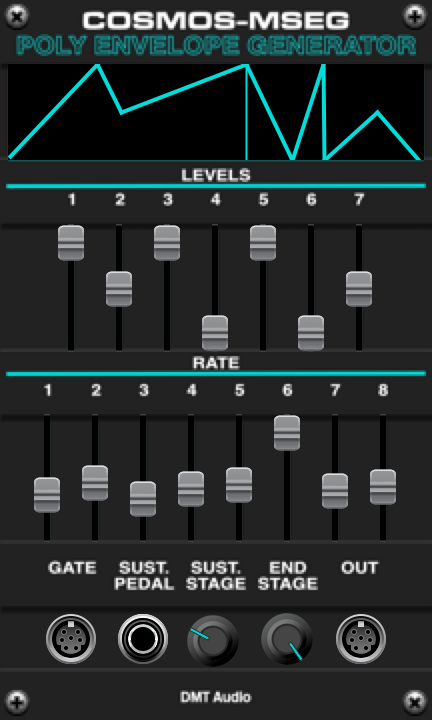Click the bottom-right panel screw
Viewport: 432px width, 720px height.
point(415,702)
